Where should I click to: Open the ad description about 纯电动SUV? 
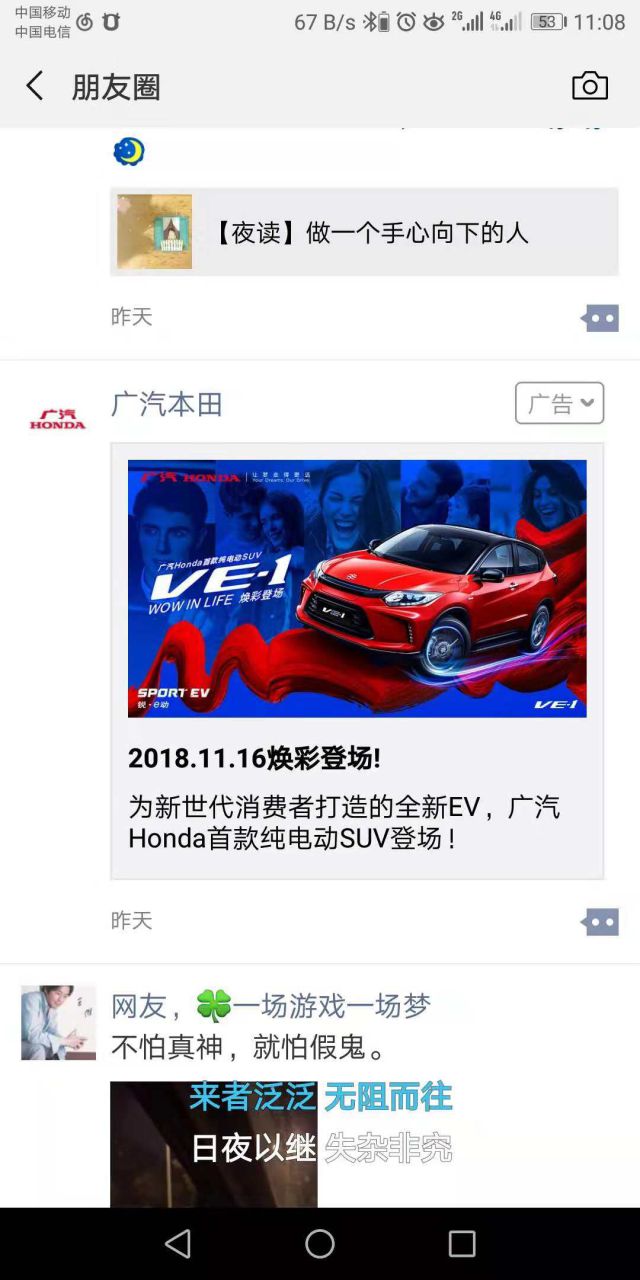344,822
